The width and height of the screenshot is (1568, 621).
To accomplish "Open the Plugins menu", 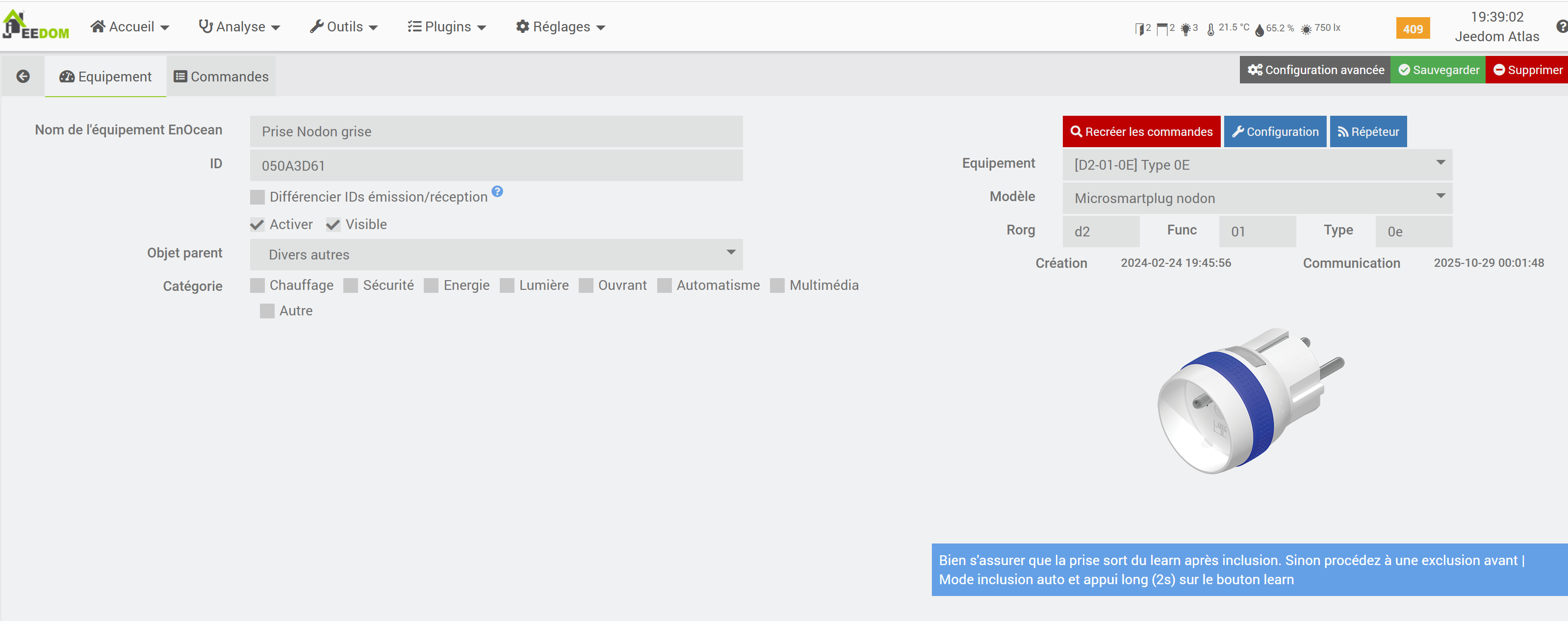I will tap(447, 27).
